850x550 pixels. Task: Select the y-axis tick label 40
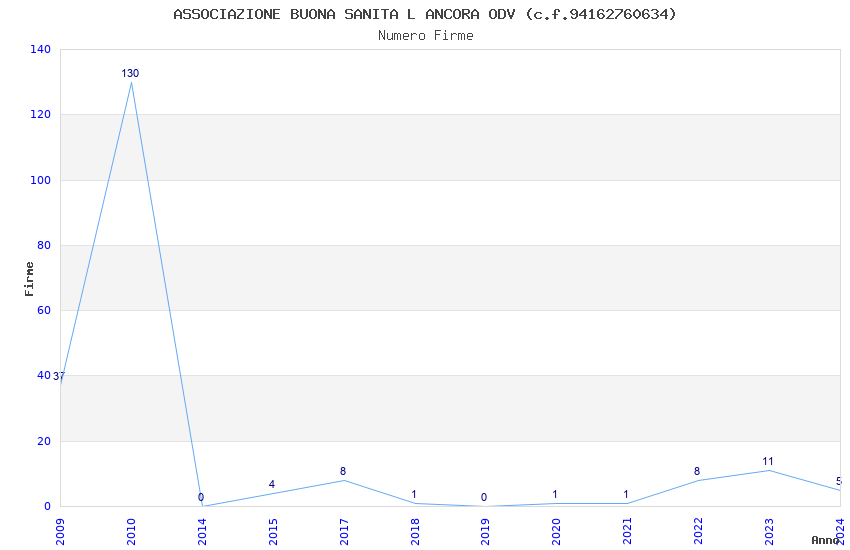[43, 375]
